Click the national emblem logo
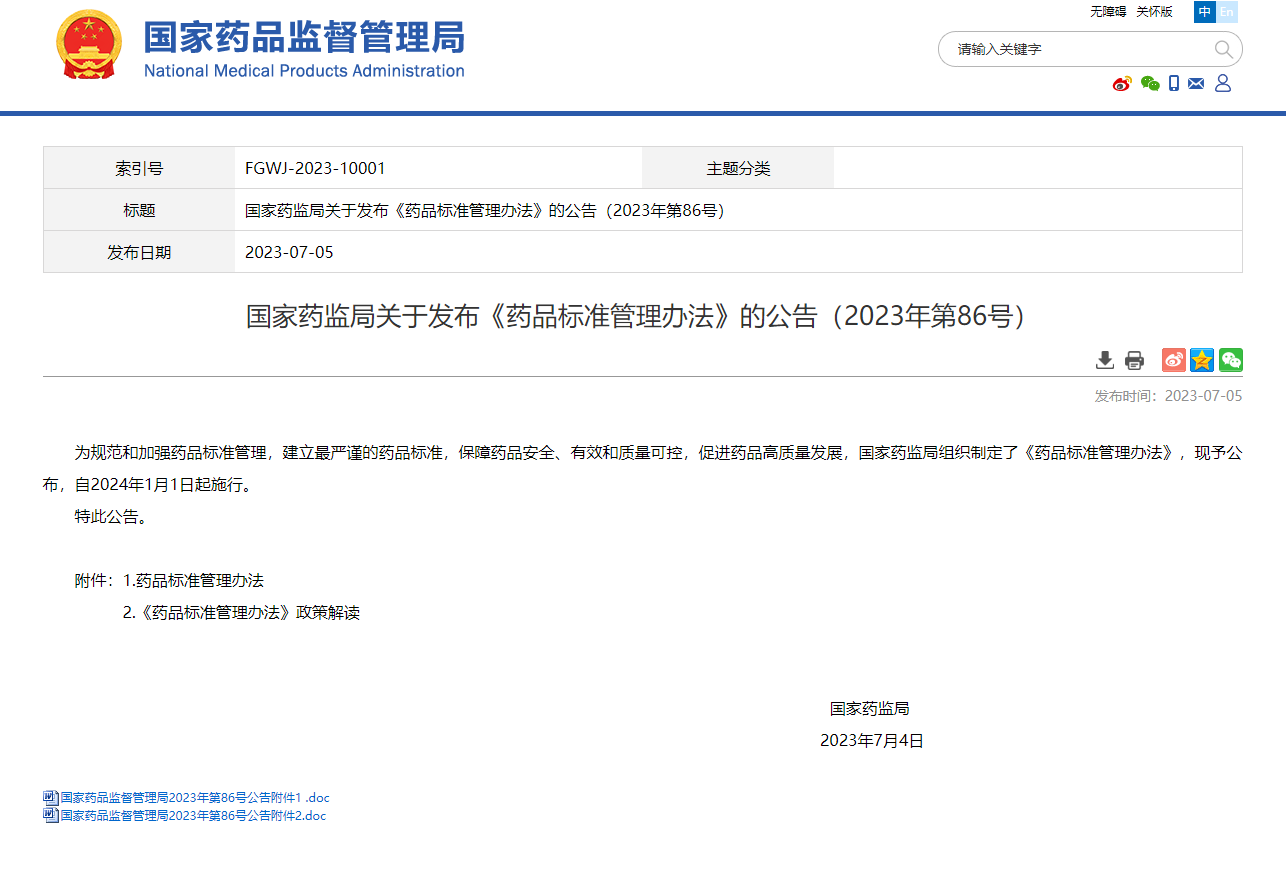The height and width of the screenshot is (881, 1286). [x=89, y=45]
